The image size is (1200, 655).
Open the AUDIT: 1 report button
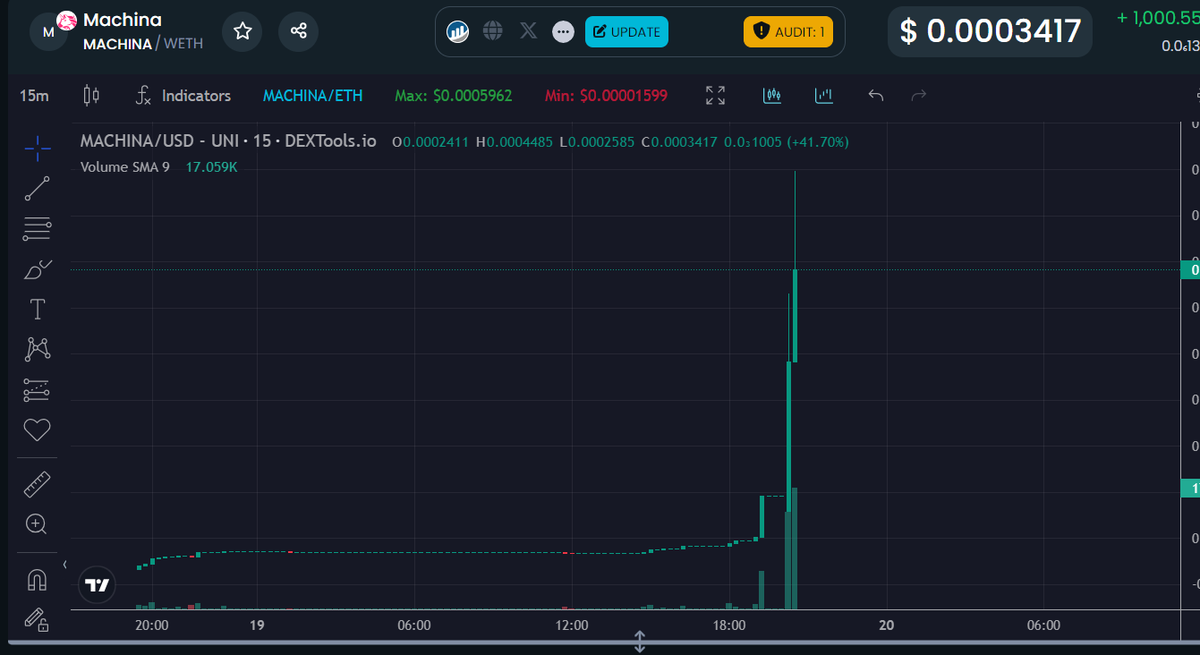click(788, 32)
